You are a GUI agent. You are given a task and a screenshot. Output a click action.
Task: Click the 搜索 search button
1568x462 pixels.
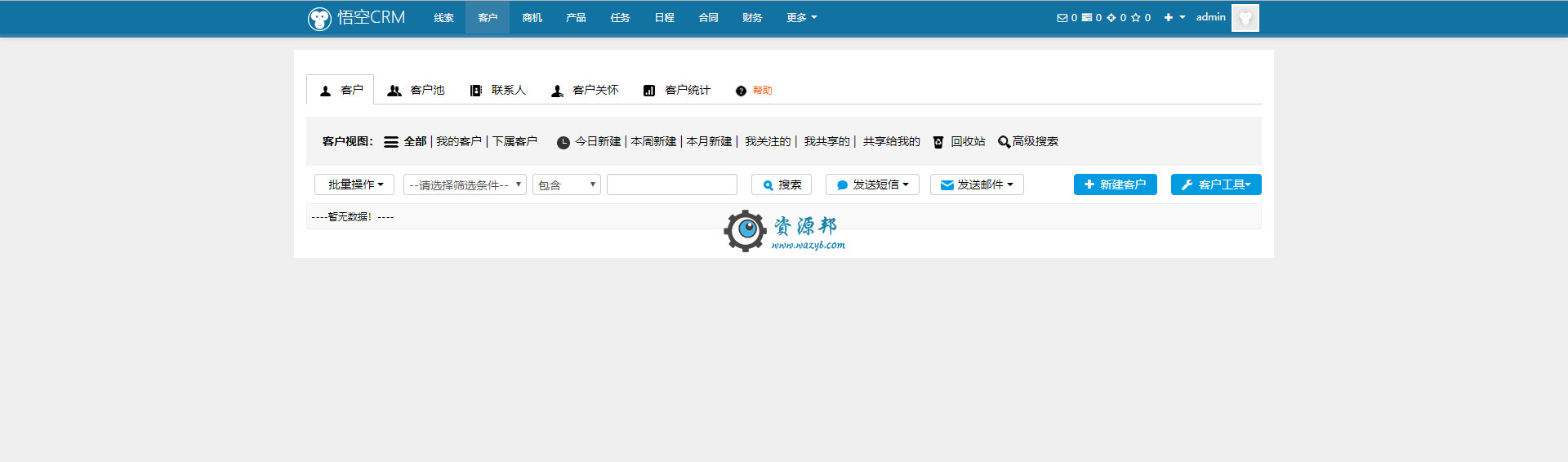click(782, 184)
